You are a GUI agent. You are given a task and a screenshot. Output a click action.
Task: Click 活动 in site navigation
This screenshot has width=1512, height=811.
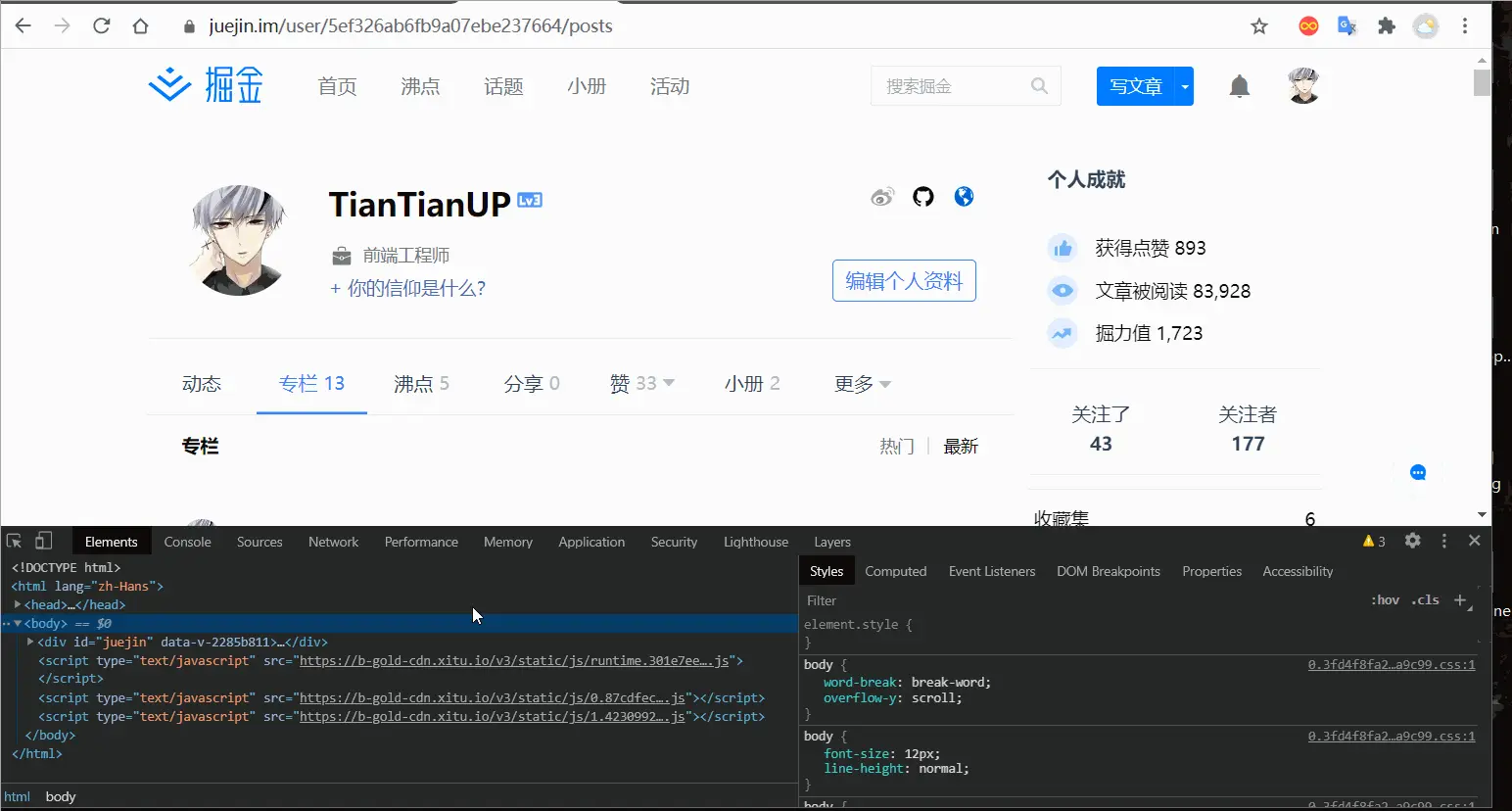pos(670,86)
